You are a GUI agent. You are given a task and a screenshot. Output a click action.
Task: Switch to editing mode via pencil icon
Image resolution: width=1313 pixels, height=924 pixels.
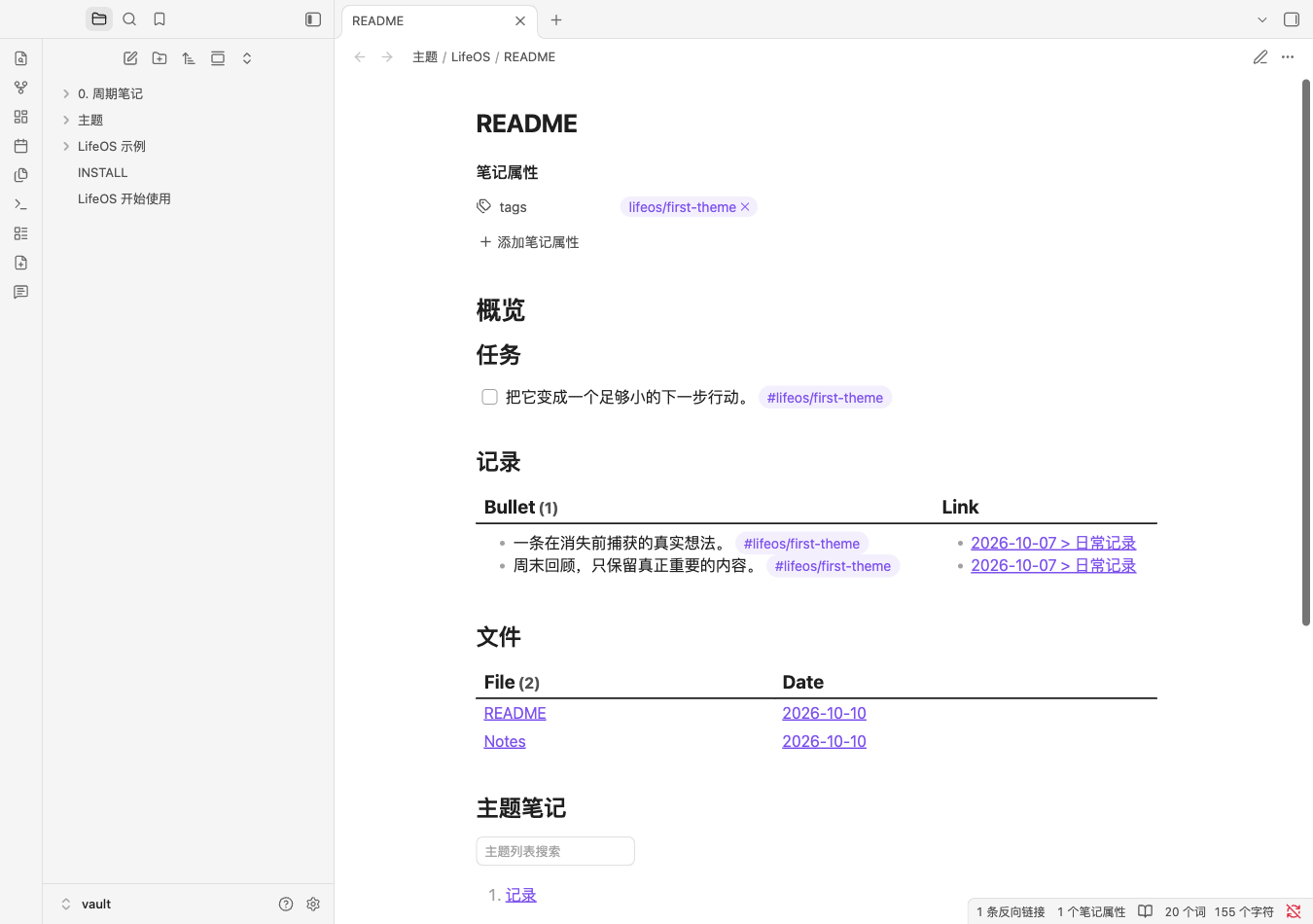(1260, 57)
